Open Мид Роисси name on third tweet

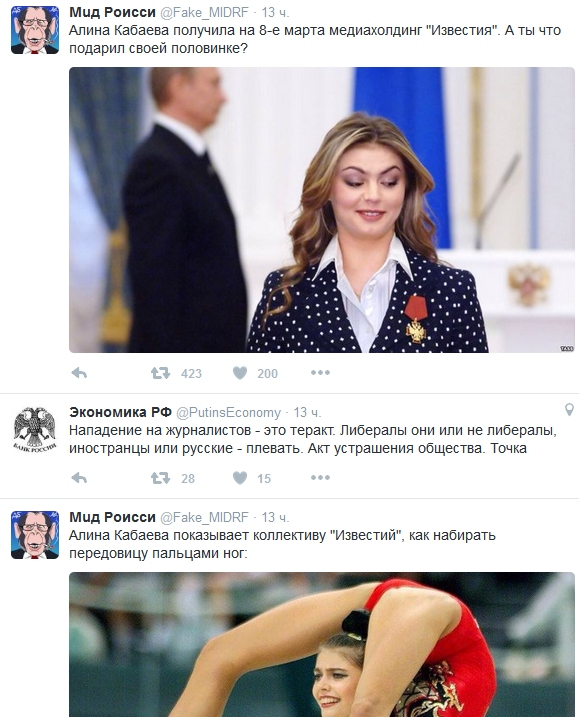113,517
